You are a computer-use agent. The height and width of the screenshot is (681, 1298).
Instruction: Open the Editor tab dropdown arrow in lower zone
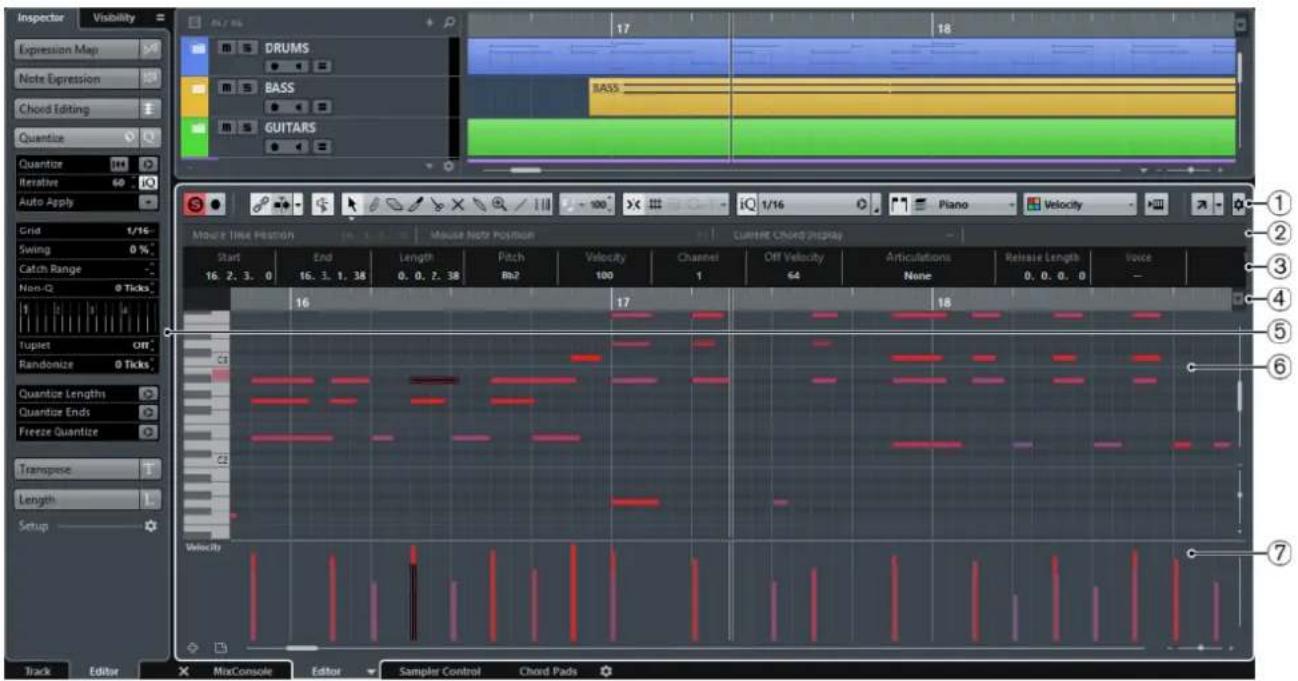[x=371, y=671]
